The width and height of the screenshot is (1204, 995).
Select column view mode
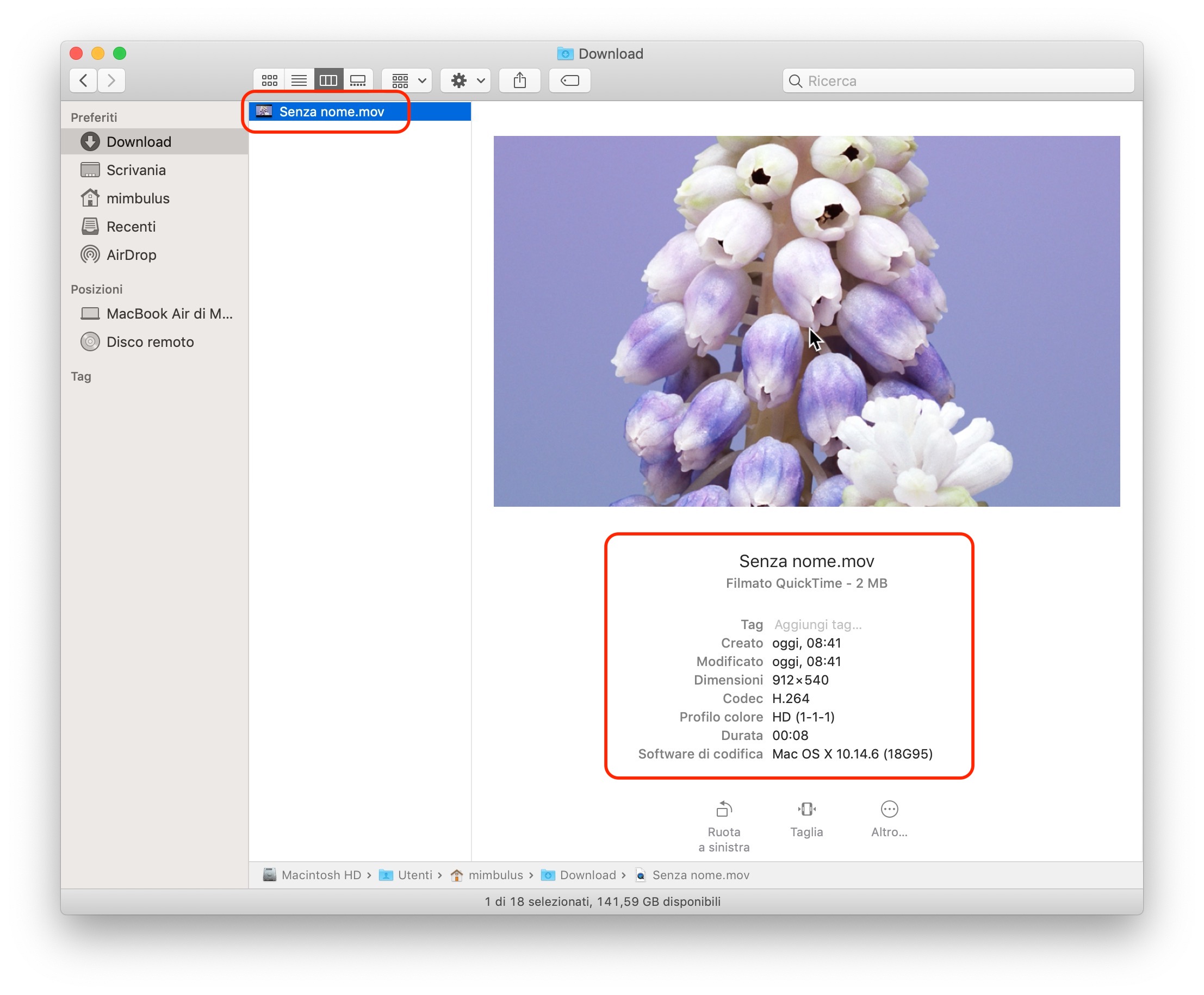(328, 80)
